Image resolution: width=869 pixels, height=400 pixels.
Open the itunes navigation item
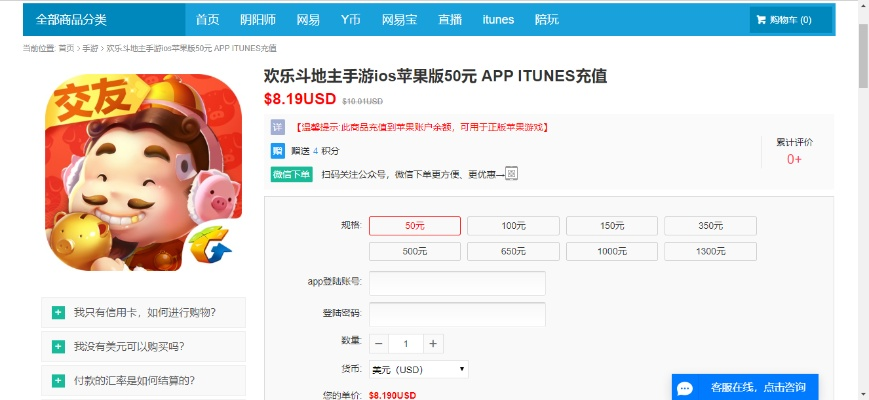point(498,20)
